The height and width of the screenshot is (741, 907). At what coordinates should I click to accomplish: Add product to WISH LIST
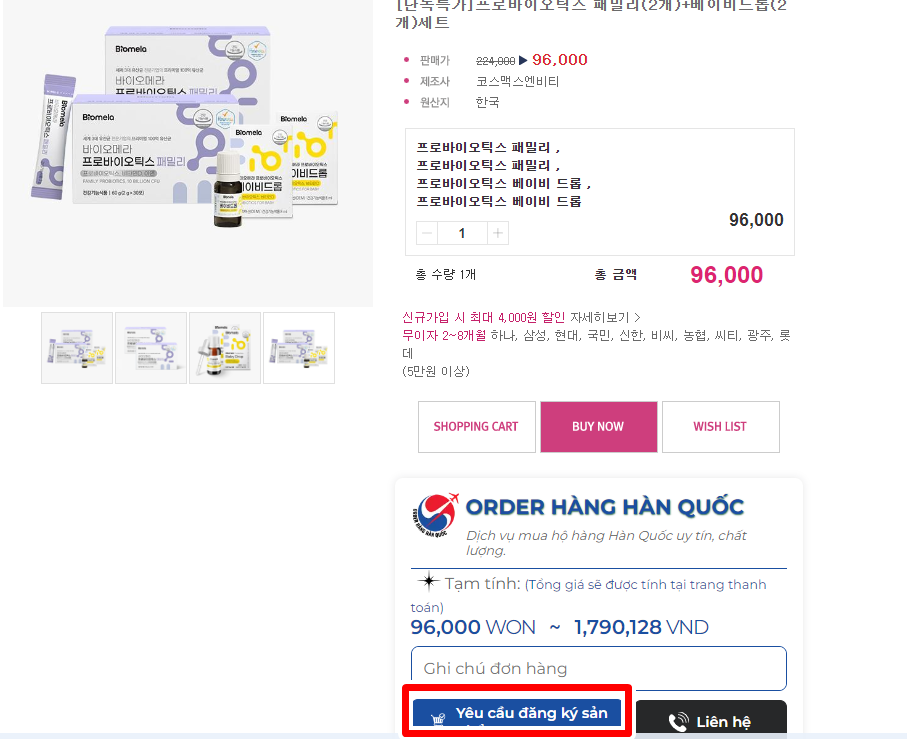point(721,427)
